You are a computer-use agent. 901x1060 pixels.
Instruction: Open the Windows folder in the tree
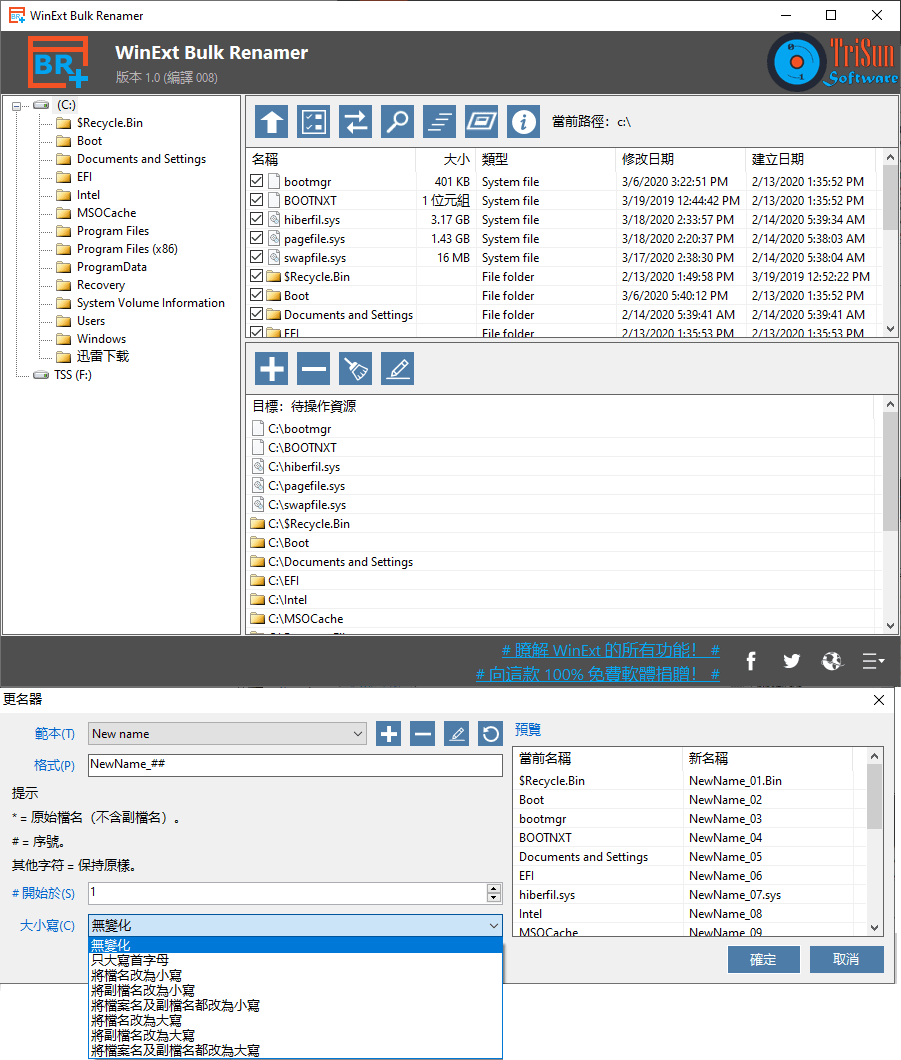[101, 339]
